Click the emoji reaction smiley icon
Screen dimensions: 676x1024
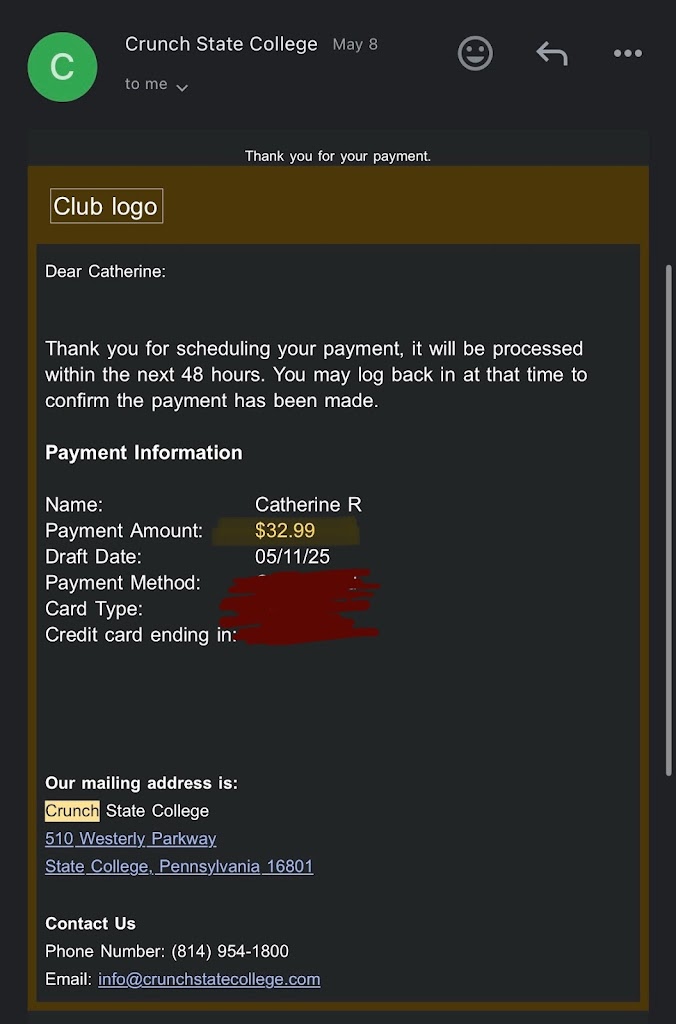point(475,53)
